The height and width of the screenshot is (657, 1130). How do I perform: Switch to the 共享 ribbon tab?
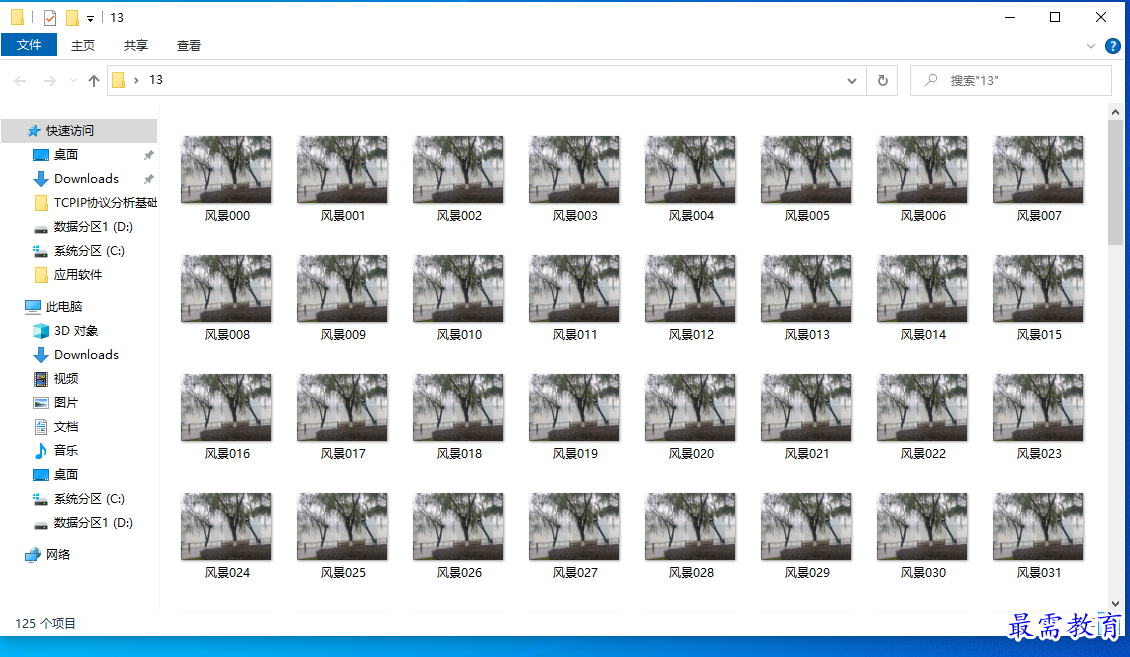tap(135, 45)
